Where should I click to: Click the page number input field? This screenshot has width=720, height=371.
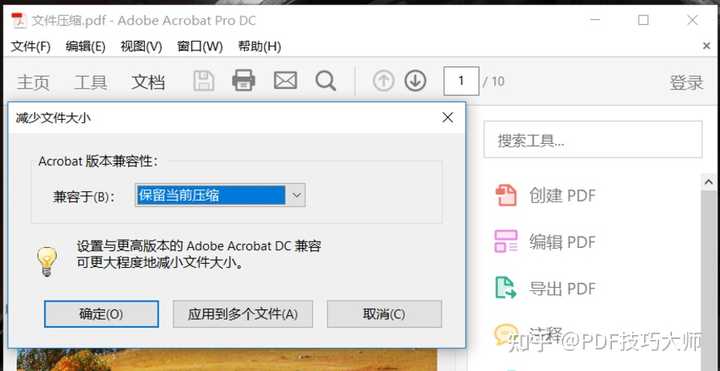[x=461, y=81]
